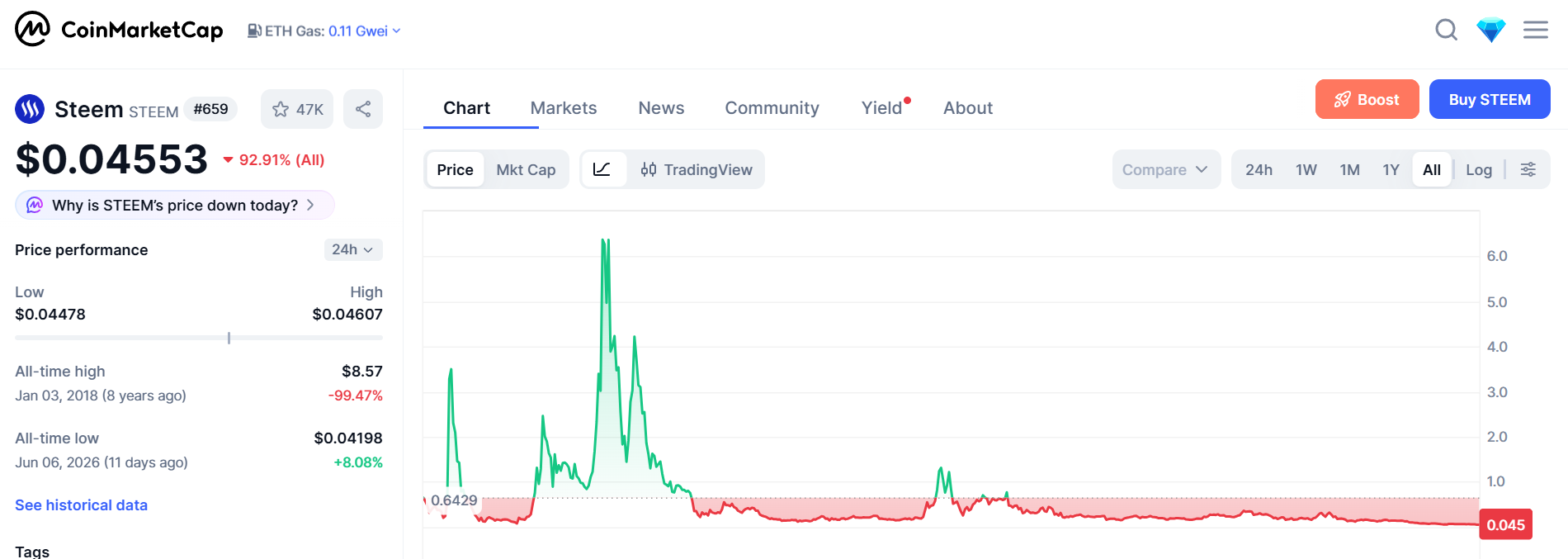Click the CoinMarketCap logo

pyautogui.click(x=119, y=29)
